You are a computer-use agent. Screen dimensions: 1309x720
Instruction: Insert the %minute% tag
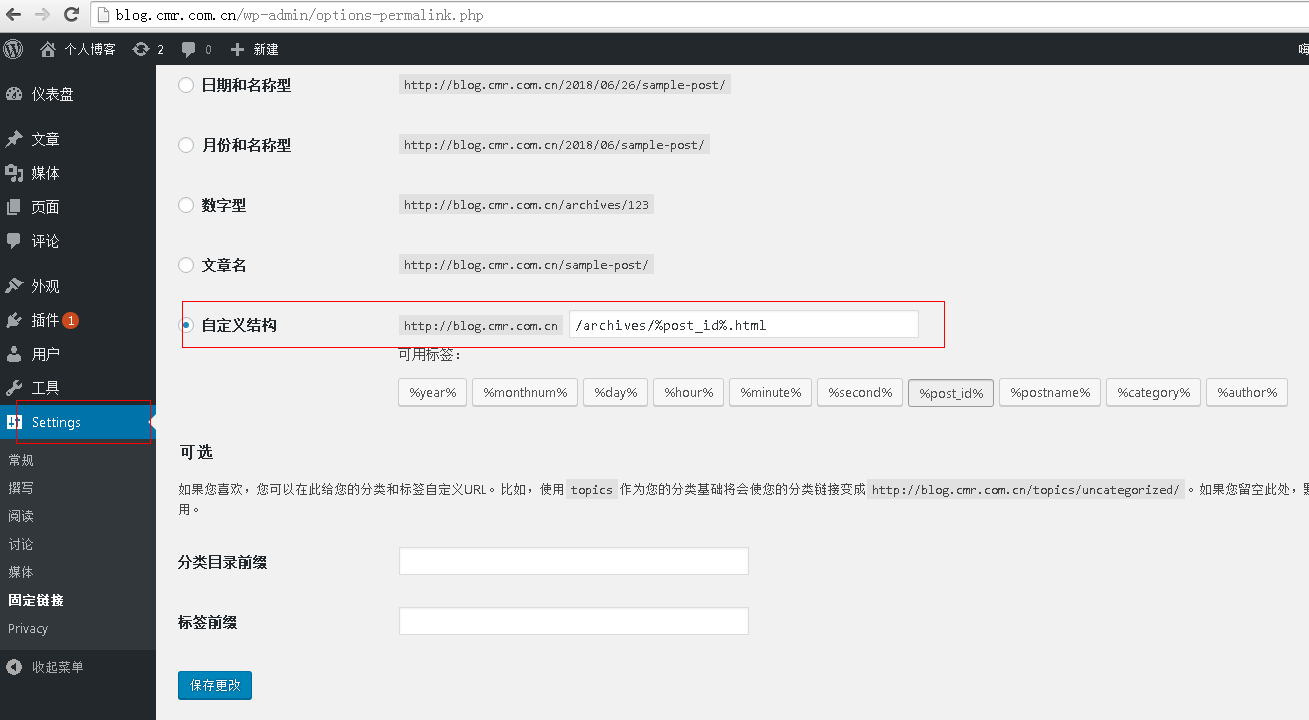(771, 392)
